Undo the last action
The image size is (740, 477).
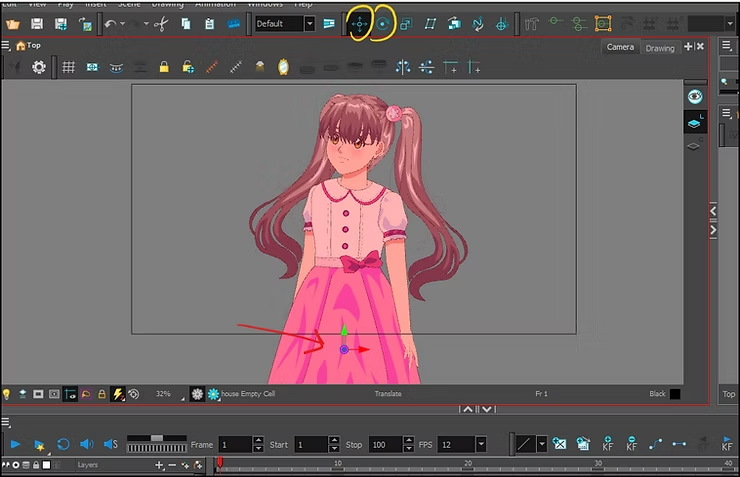tap(110, 24)
